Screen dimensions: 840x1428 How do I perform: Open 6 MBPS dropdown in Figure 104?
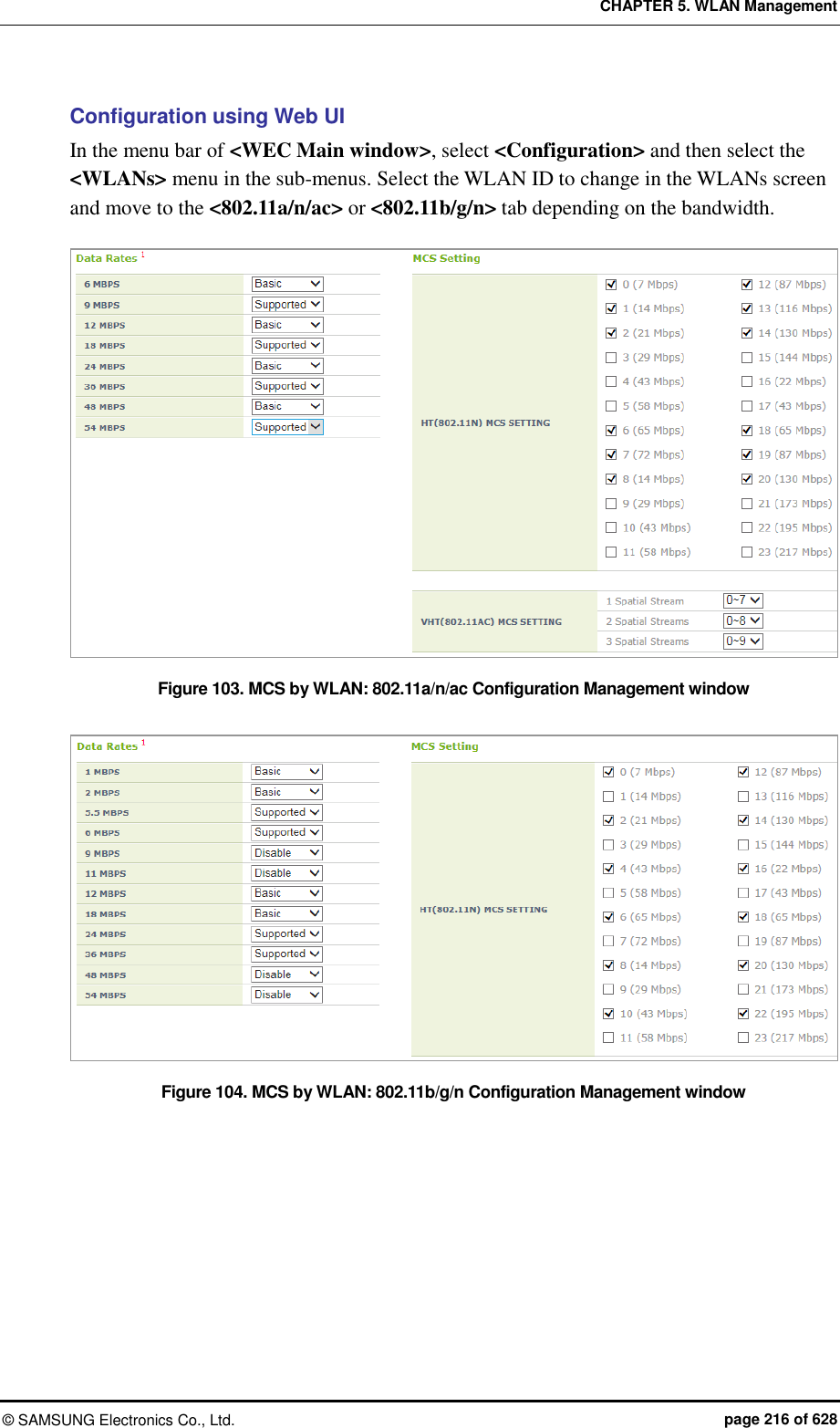(x=286, y=832)
